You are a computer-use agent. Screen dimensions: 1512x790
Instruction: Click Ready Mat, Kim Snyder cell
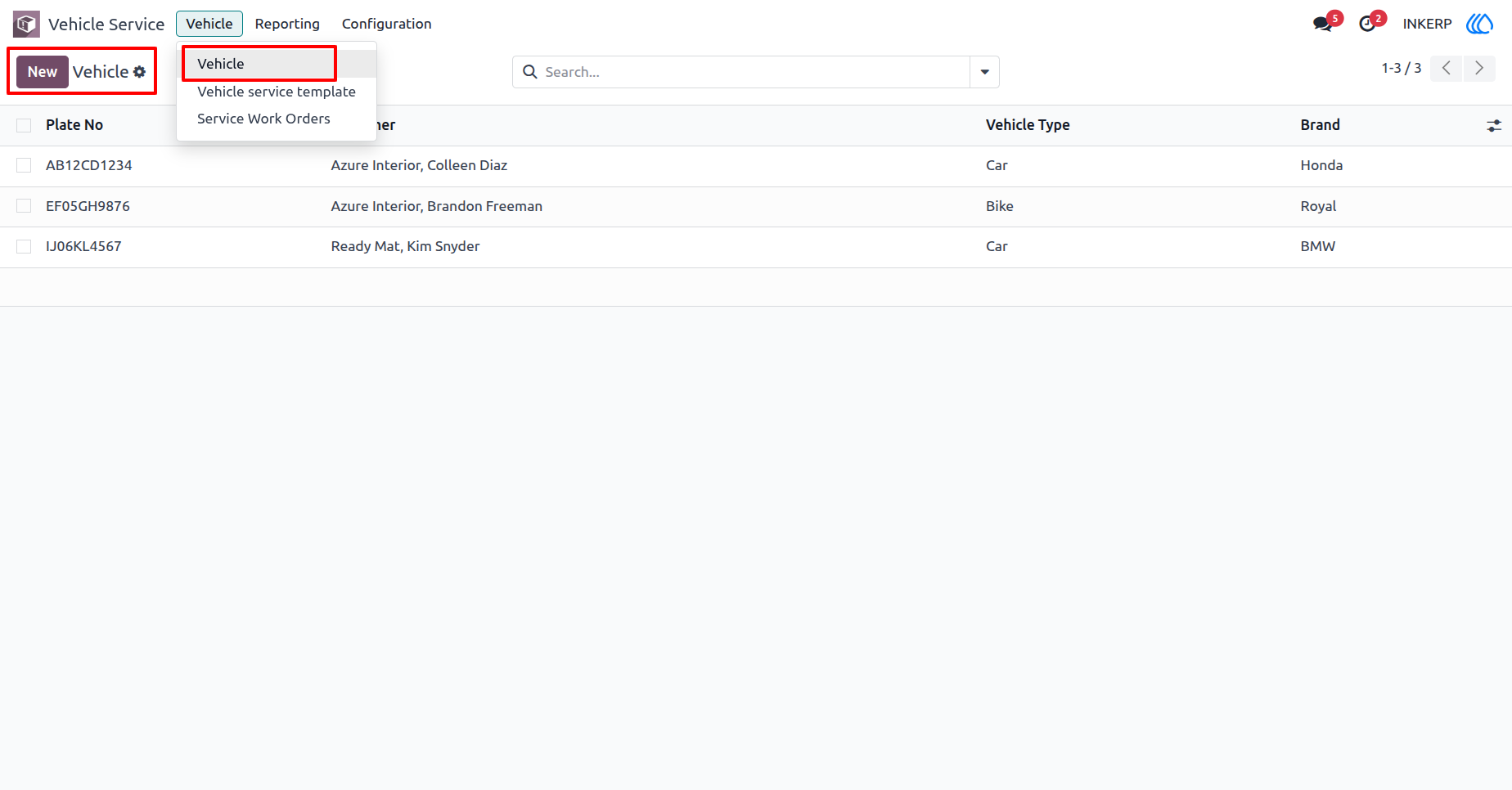[405, 246]
